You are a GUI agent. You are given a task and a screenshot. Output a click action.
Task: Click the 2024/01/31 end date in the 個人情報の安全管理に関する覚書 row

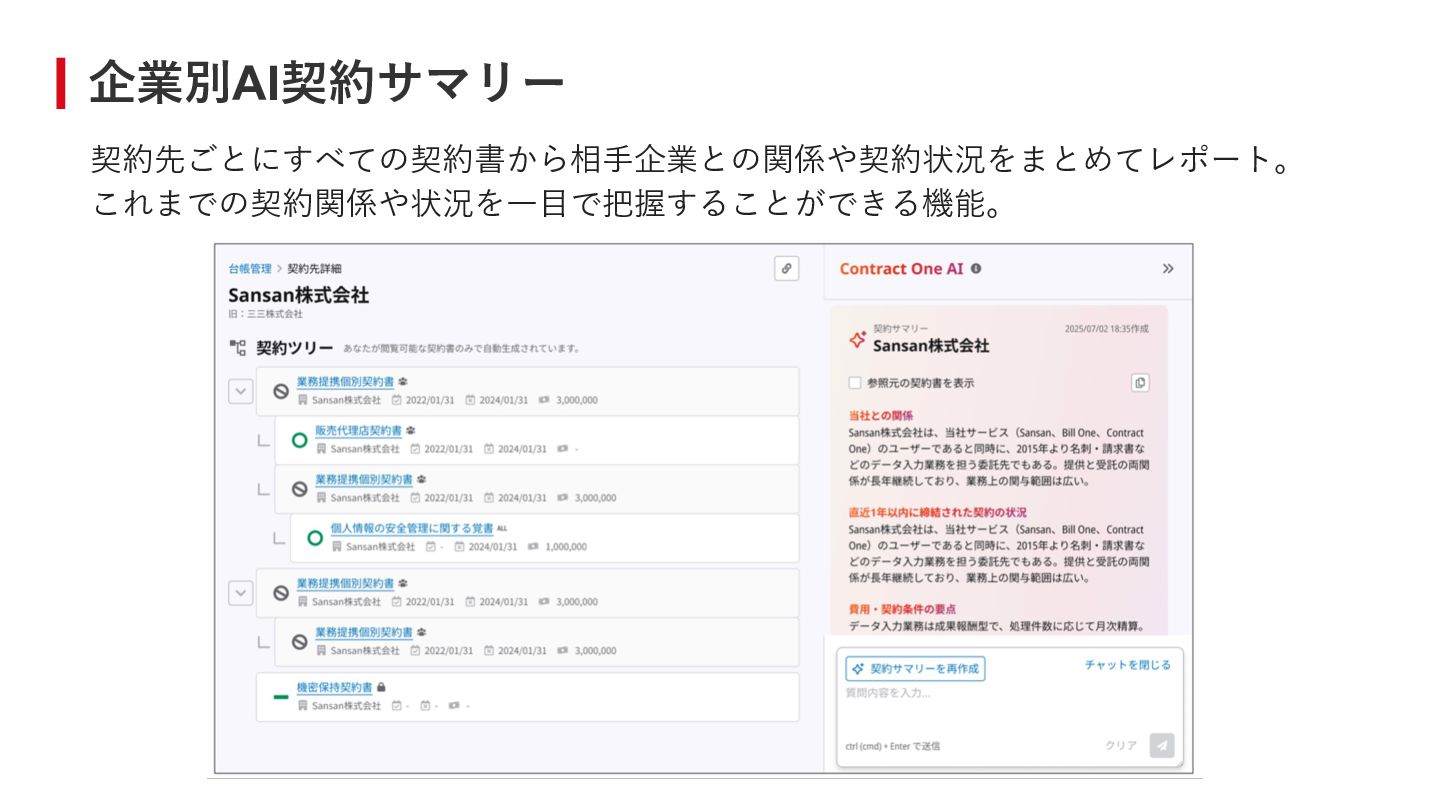pyautogui.click(x=493, y=547)
